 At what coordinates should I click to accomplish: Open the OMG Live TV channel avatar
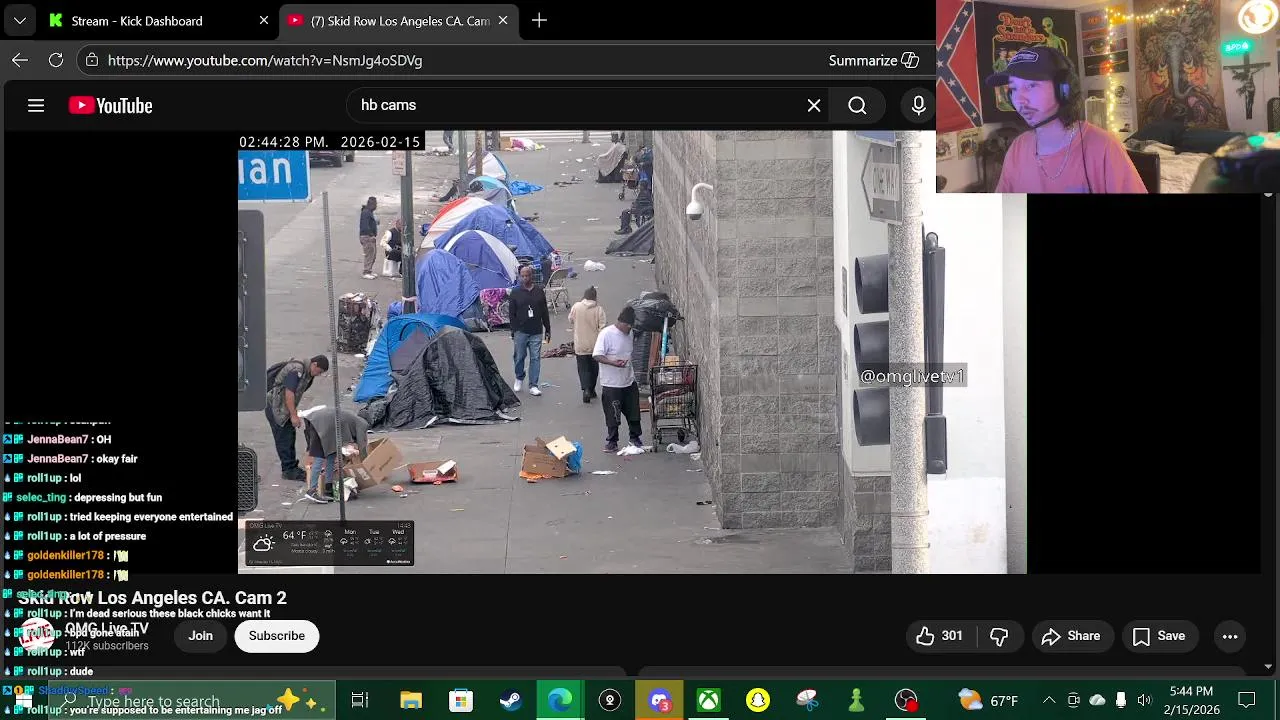[x=38, y=636]
